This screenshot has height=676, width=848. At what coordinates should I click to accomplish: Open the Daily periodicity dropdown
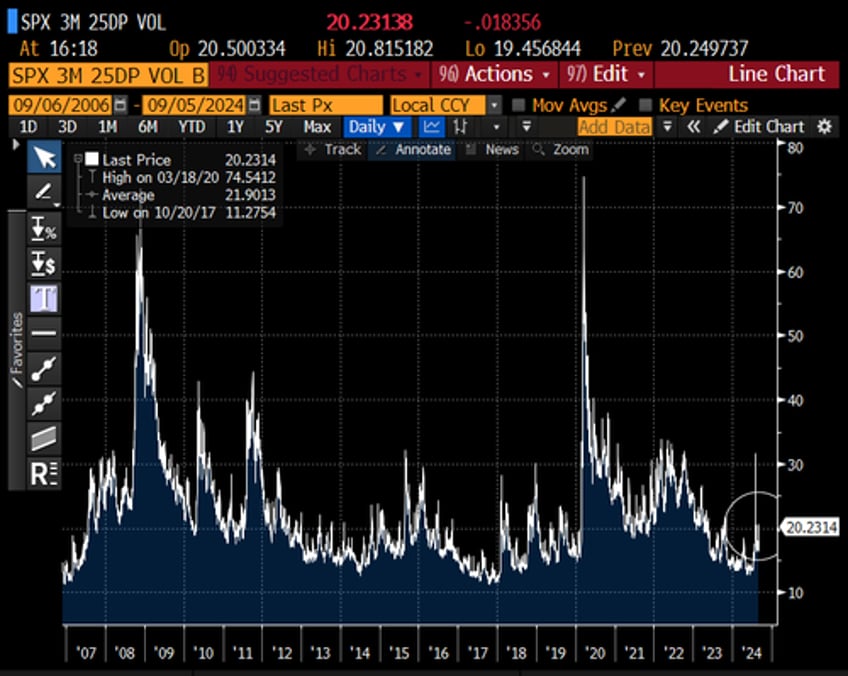click(x=376, y=127)
